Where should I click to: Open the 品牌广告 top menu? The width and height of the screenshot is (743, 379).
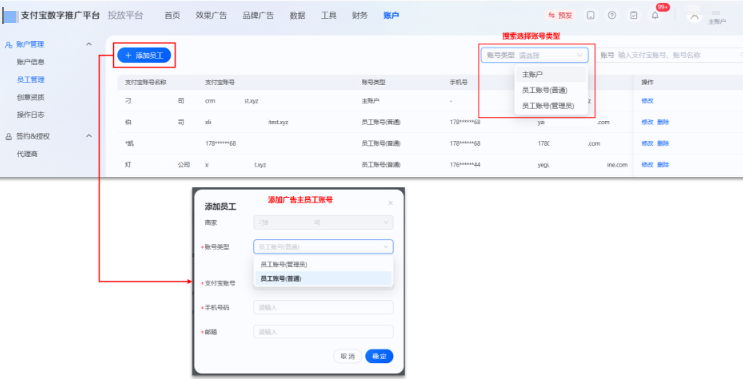tap(258, 16)
